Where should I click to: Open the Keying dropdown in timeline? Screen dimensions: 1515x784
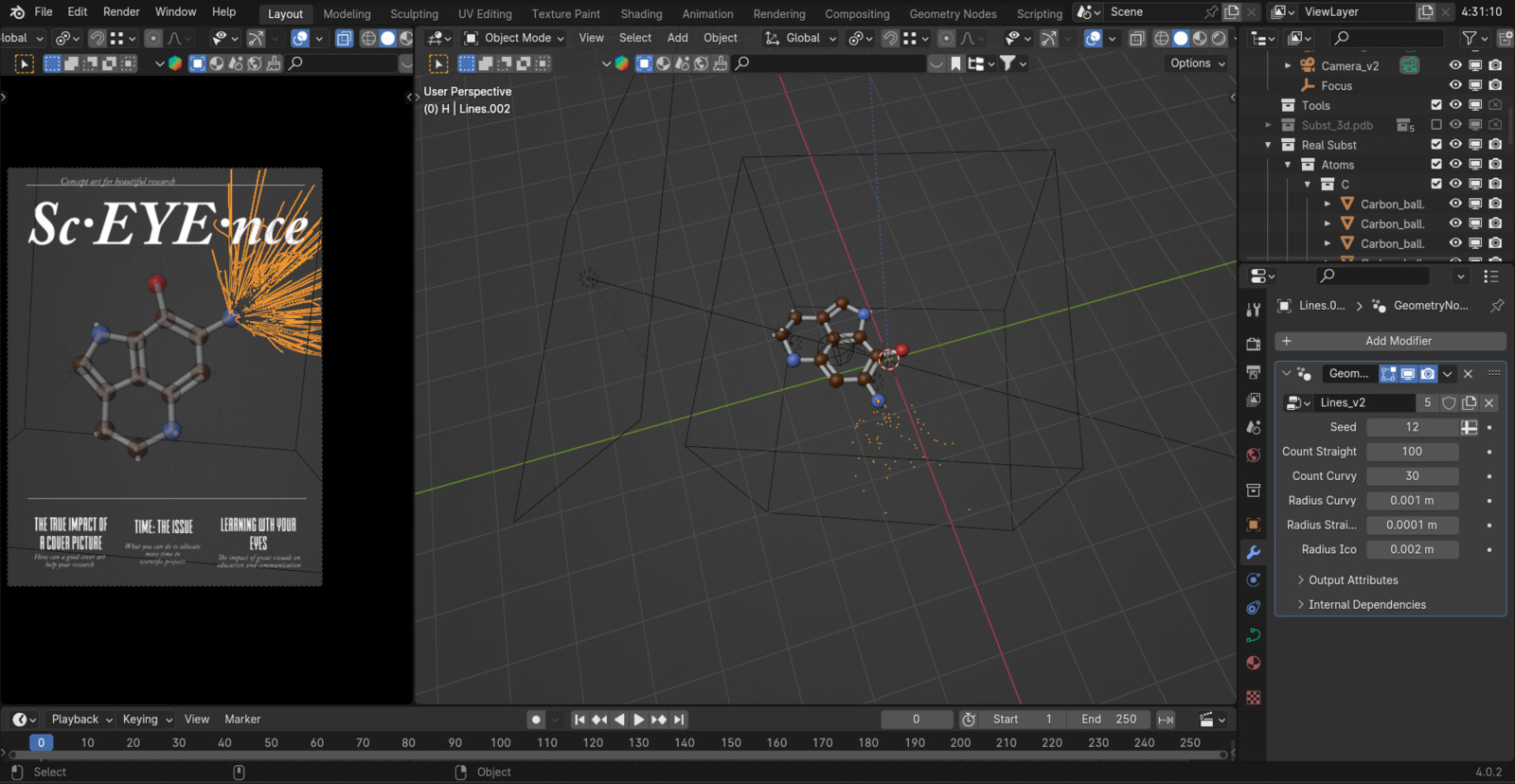pyautogui.click(x=147, y=720)
